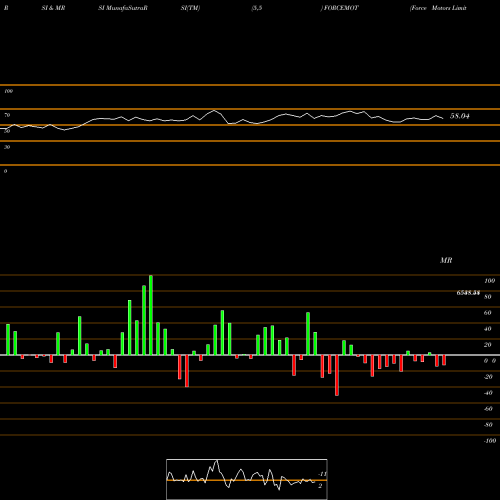Select the 6548.58 price label
Viewport: 500px width, 500px height.
click(x=468, y=293)
